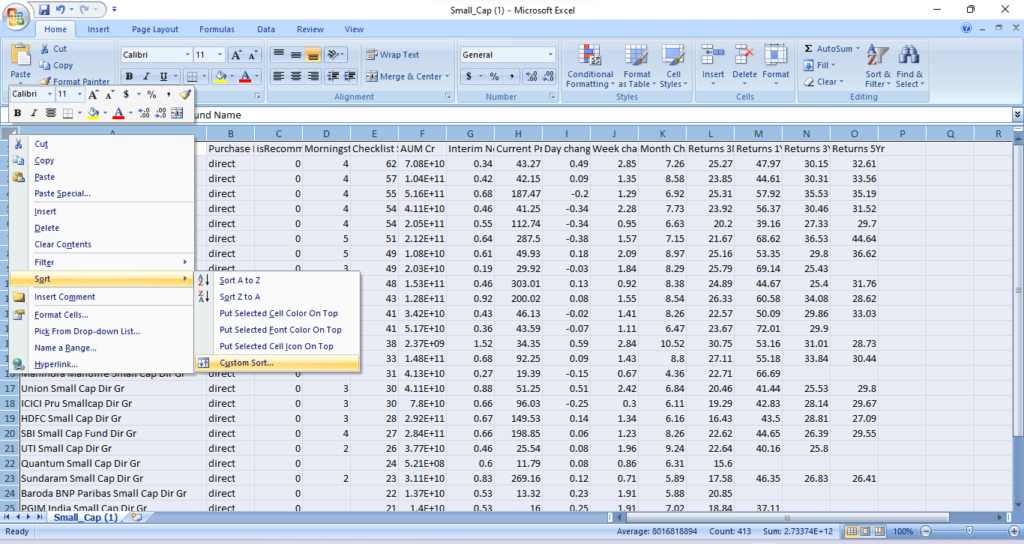Screen dimensions: 1024x544
Task: Choose Sort Z to A
Action: point(278,296)
